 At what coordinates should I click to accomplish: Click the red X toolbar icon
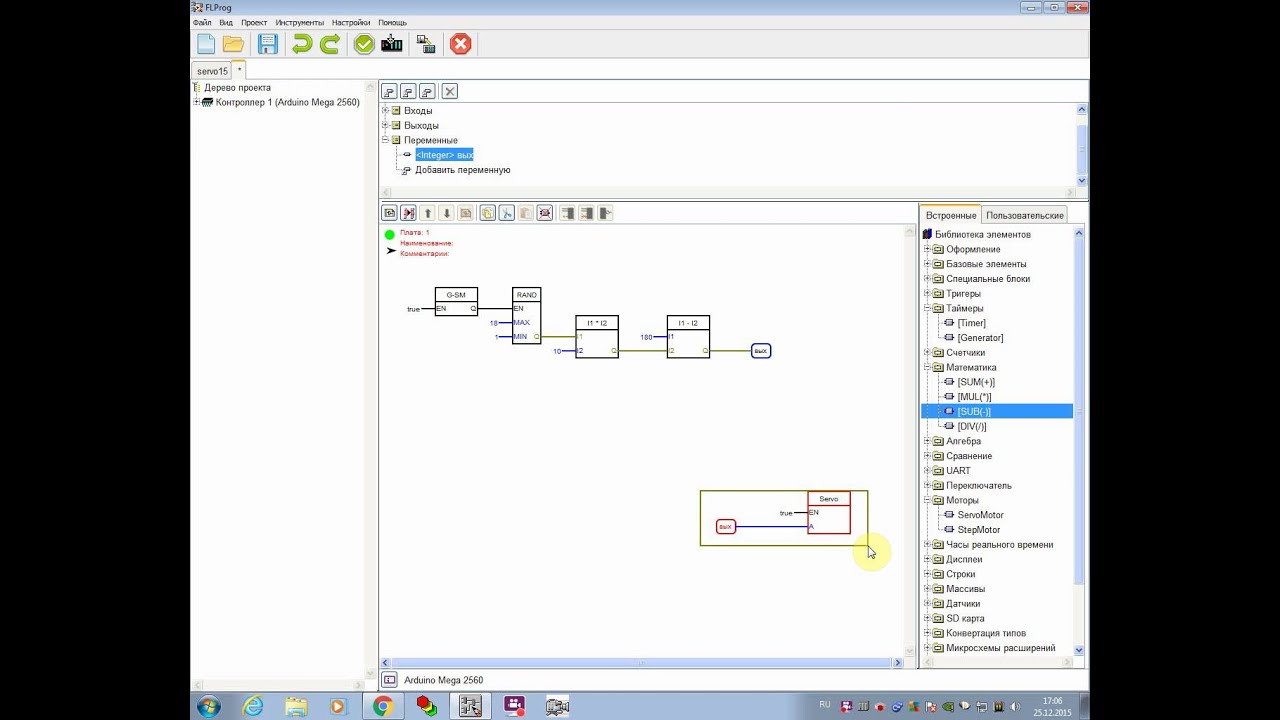[x=460, y=44]
